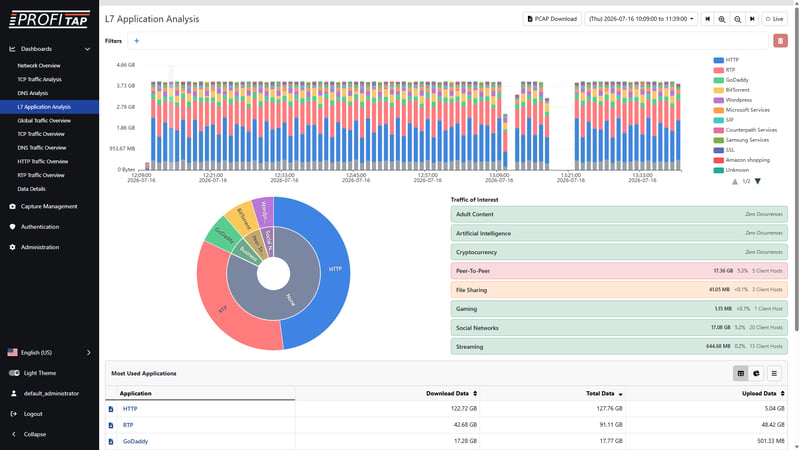Viewport: 800px width, 450px height.
Task: Toggle Microsoft Services legend entry
Action: coord(741,110)
